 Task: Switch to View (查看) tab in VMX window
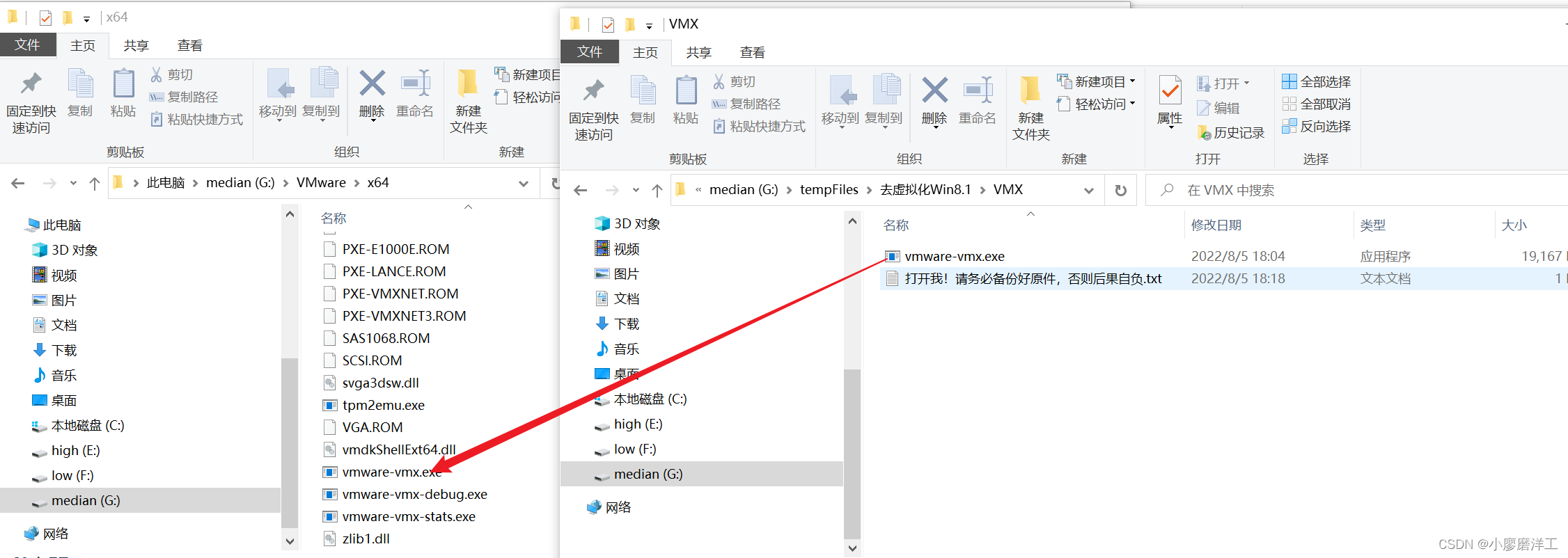(753, 52)
